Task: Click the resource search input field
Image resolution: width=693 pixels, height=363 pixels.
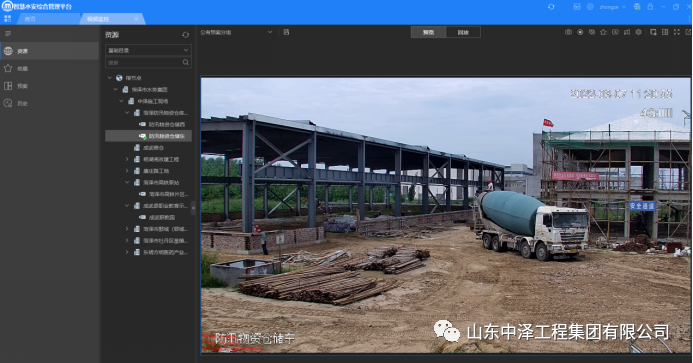Action: coord(144,63)
